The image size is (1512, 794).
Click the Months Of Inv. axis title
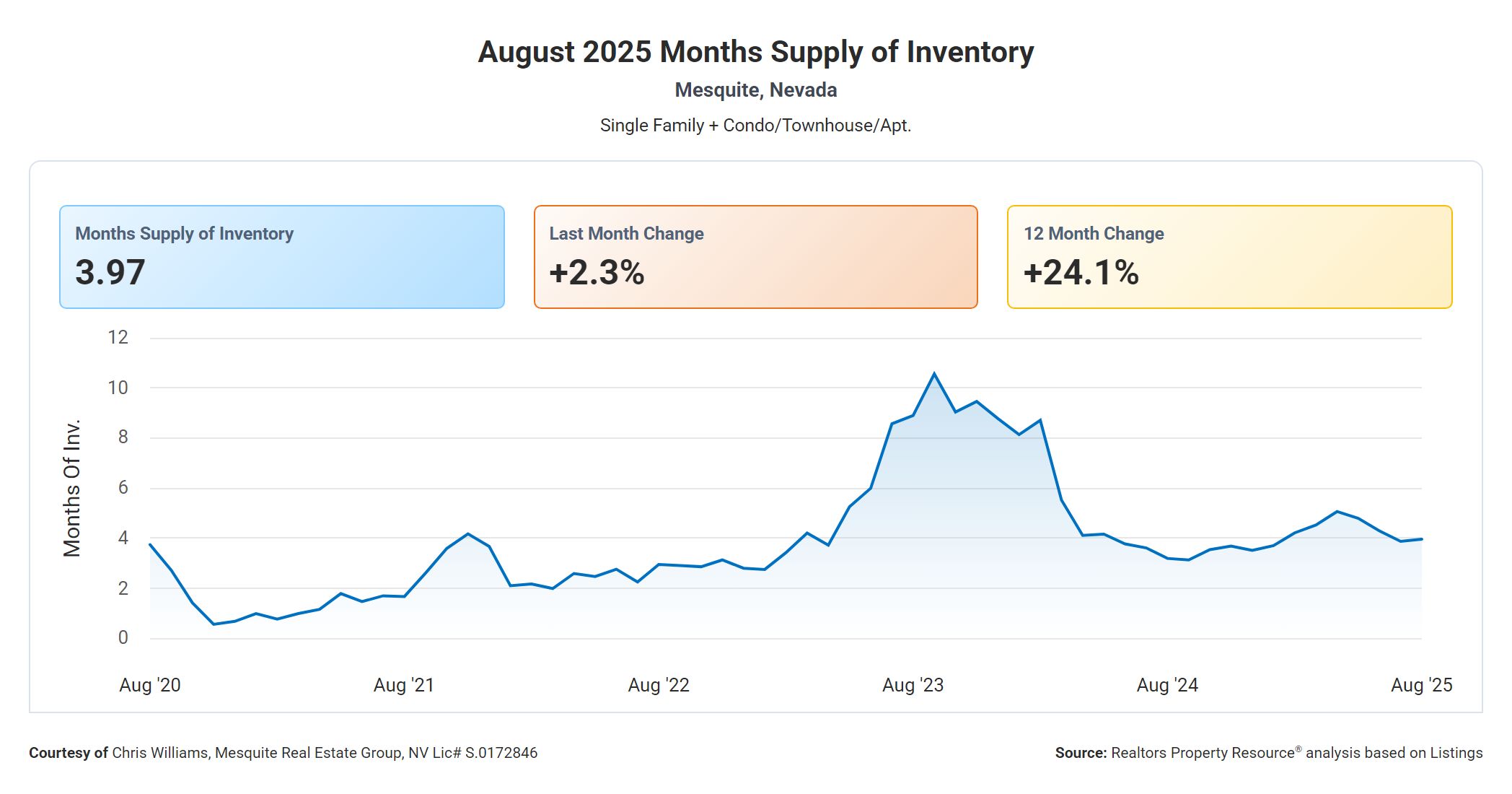(x=72, y=488)
